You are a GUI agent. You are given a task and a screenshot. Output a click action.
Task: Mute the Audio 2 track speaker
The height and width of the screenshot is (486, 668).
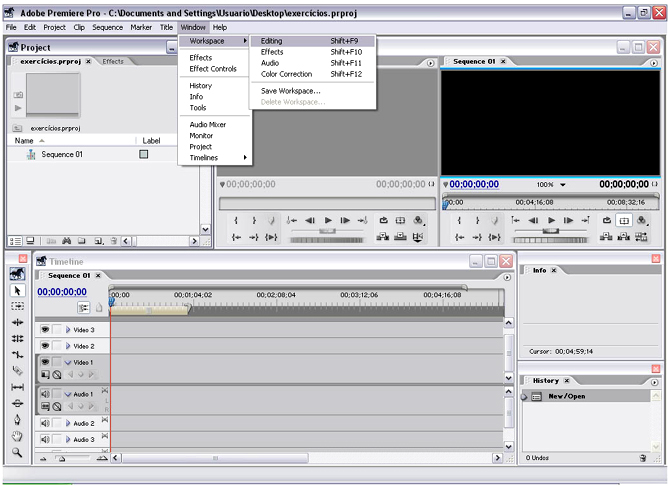click(45, 423)
